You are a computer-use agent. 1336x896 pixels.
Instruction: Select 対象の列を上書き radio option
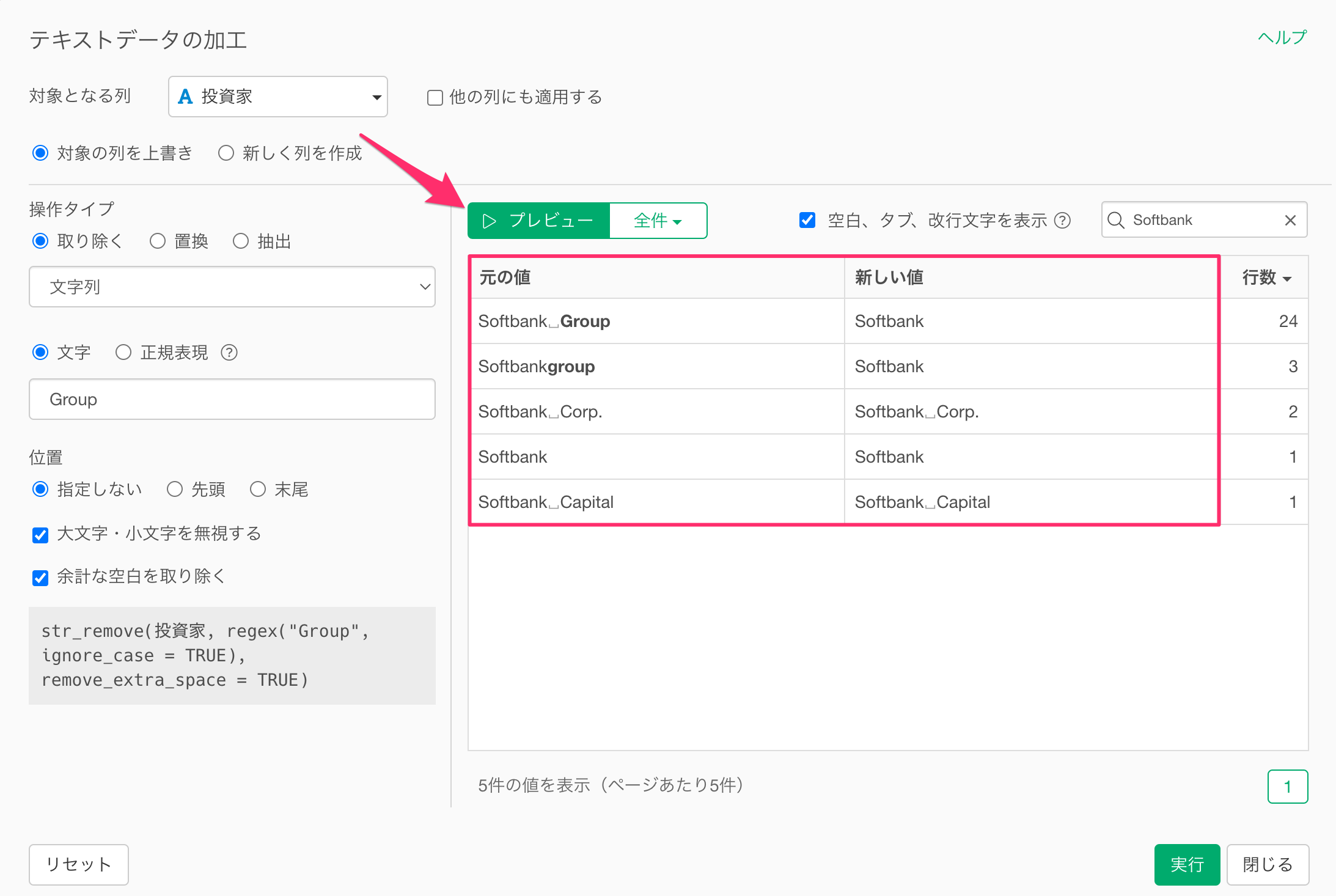[40, 153]
